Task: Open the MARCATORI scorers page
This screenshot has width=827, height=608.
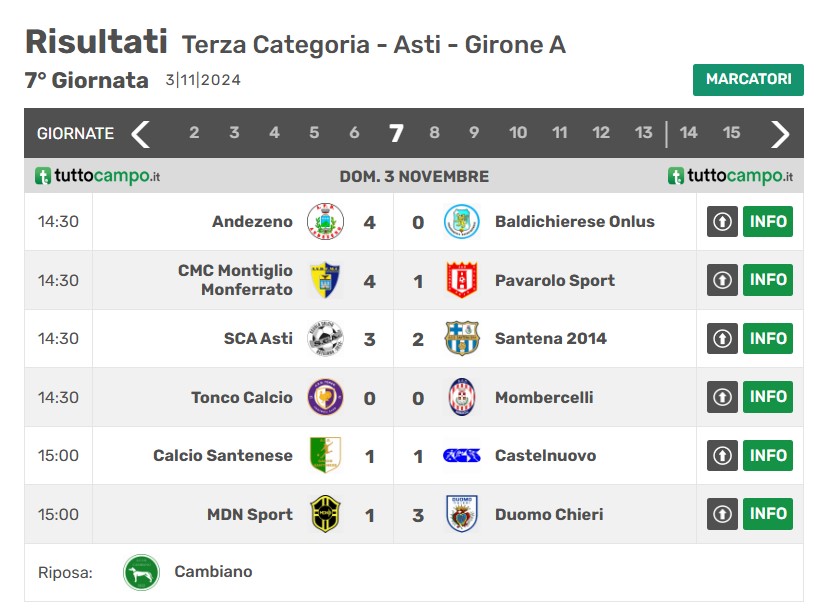Action: (x=748, y=80)
